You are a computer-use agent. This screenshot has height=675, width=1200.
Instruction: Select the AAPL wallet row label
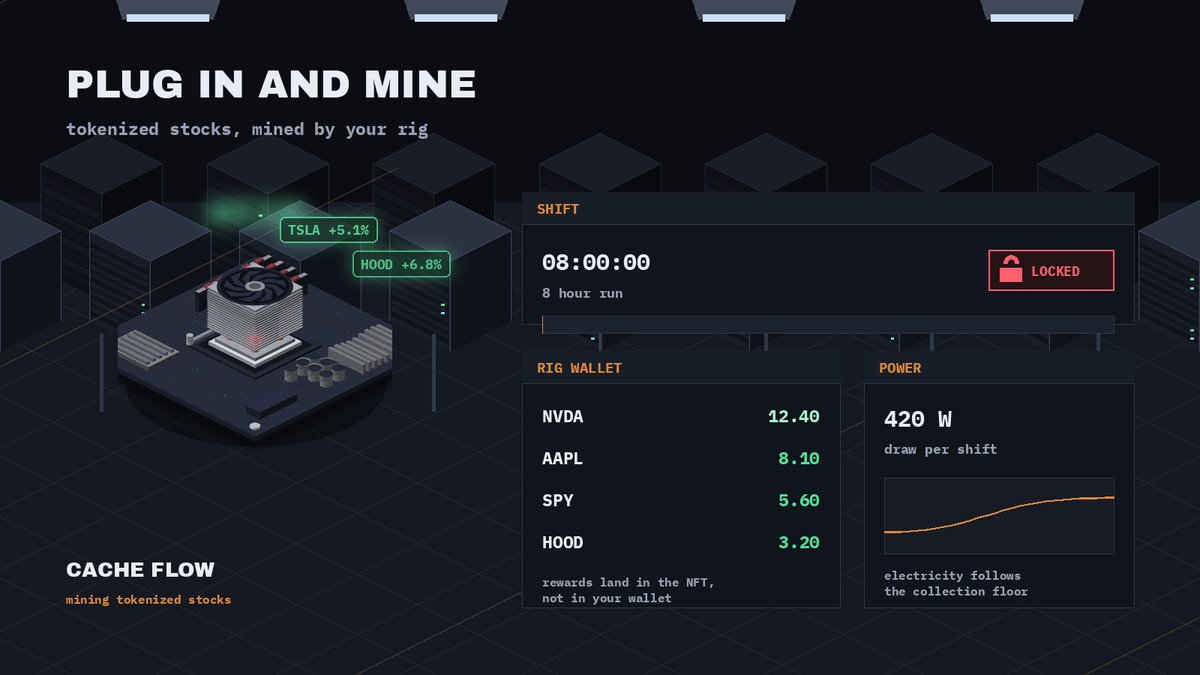562,459
